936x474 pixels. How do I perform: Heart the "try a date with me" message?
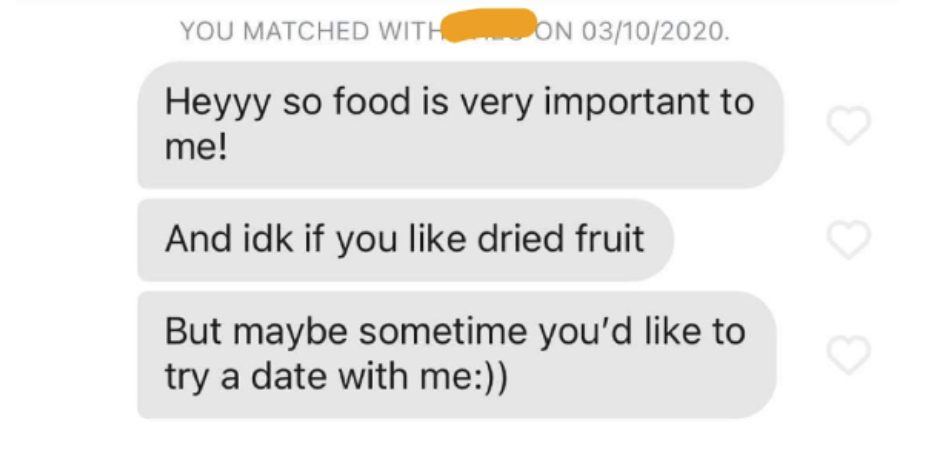[848, 355]
